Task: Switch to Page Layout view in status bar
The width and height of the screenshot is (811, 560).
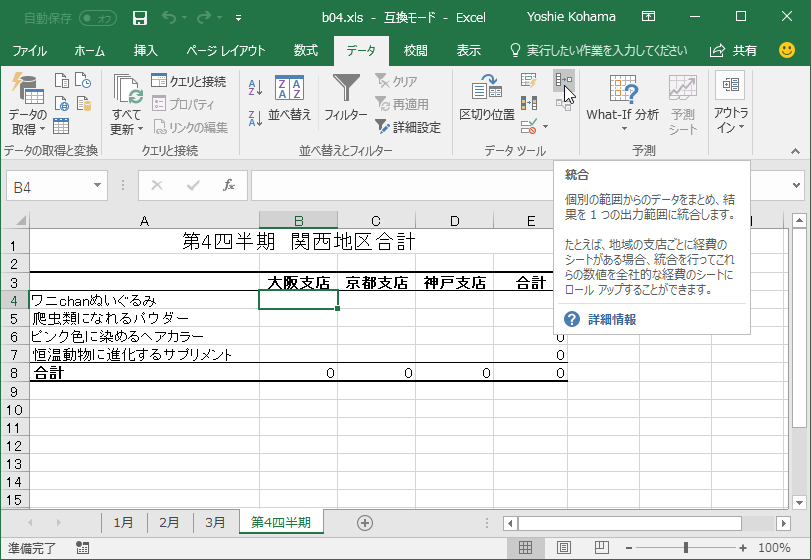Action: click(564, 547)
